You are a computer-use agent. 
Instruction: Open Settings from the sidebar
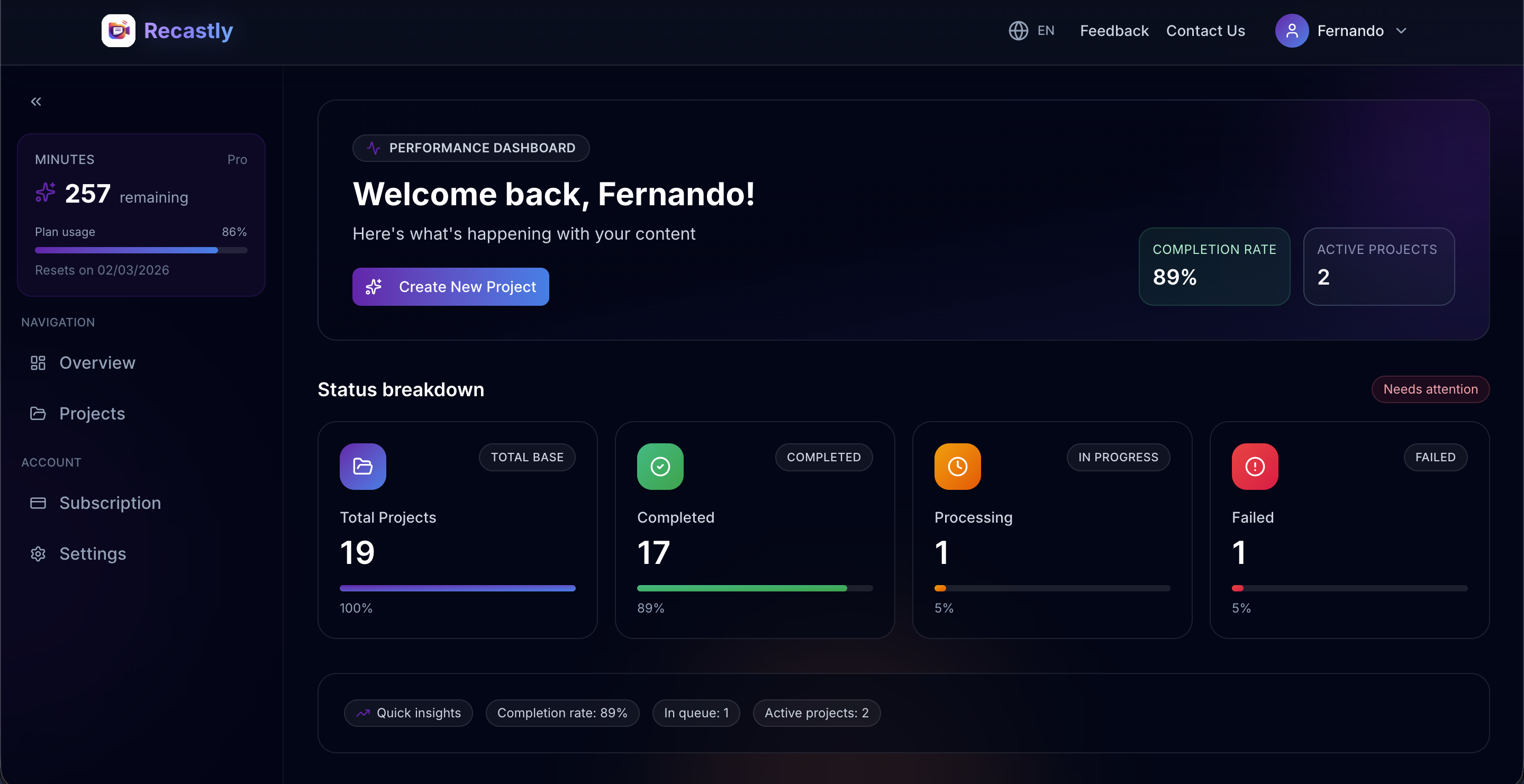point(92,553)
